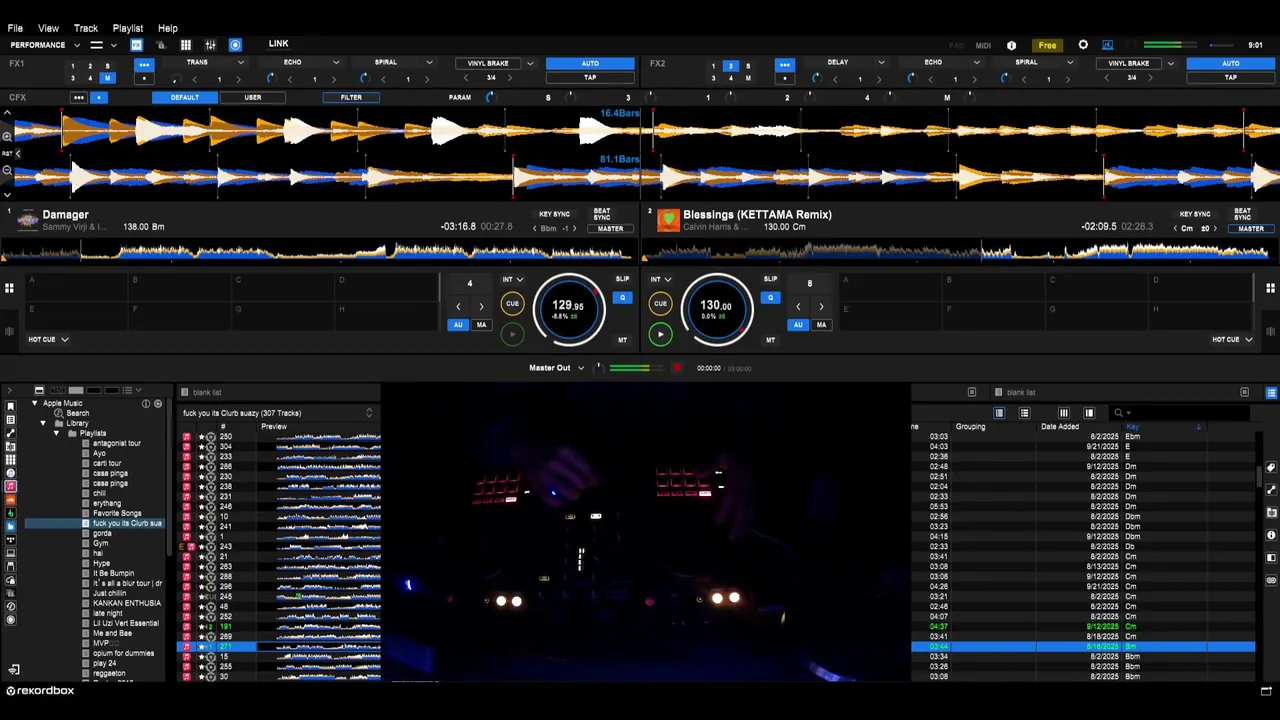Open the Track menu
1280x720 pixels.
86,28
